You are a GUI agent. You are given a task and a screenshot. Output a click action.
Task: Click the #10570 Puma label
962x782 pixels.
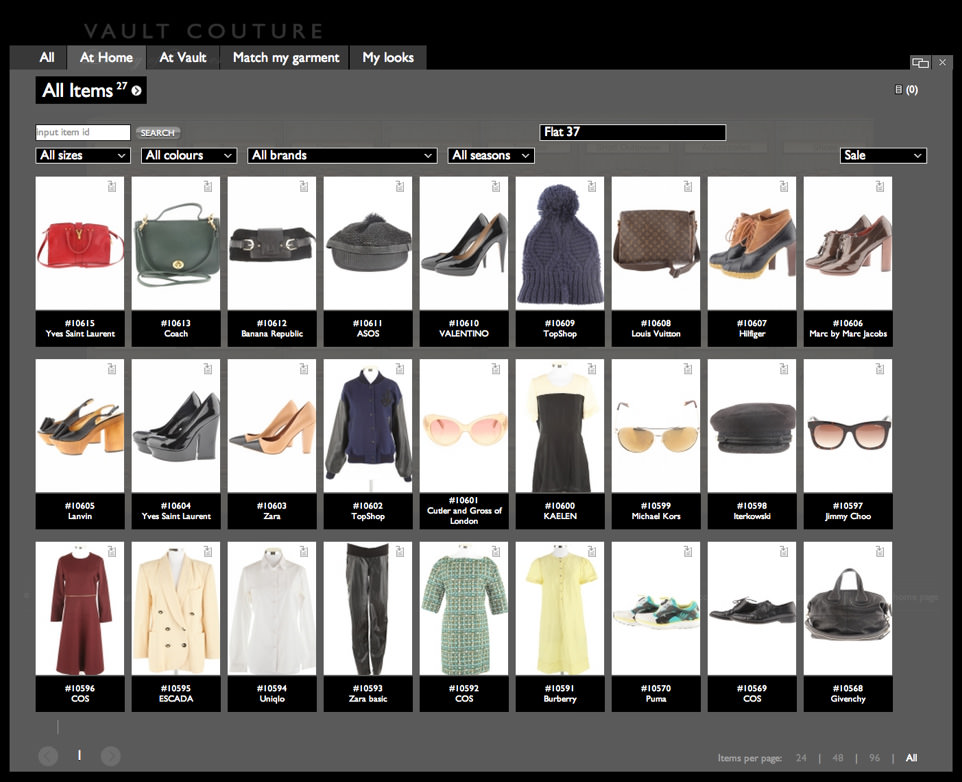pos(656,693)
